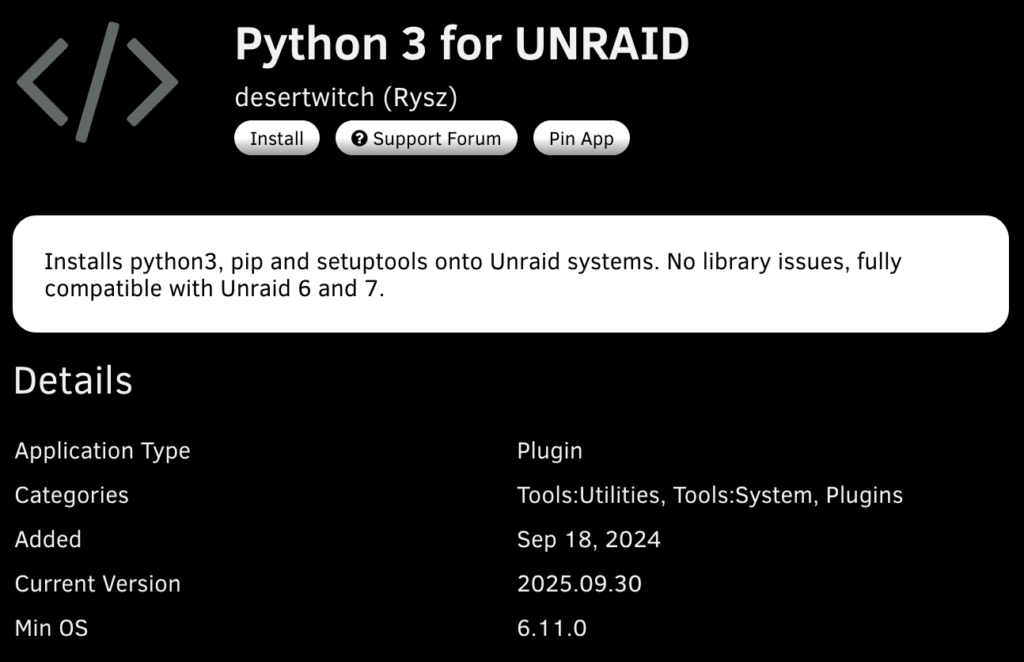
Task: Click the Application Type label
Action: [x=102, y=451]
